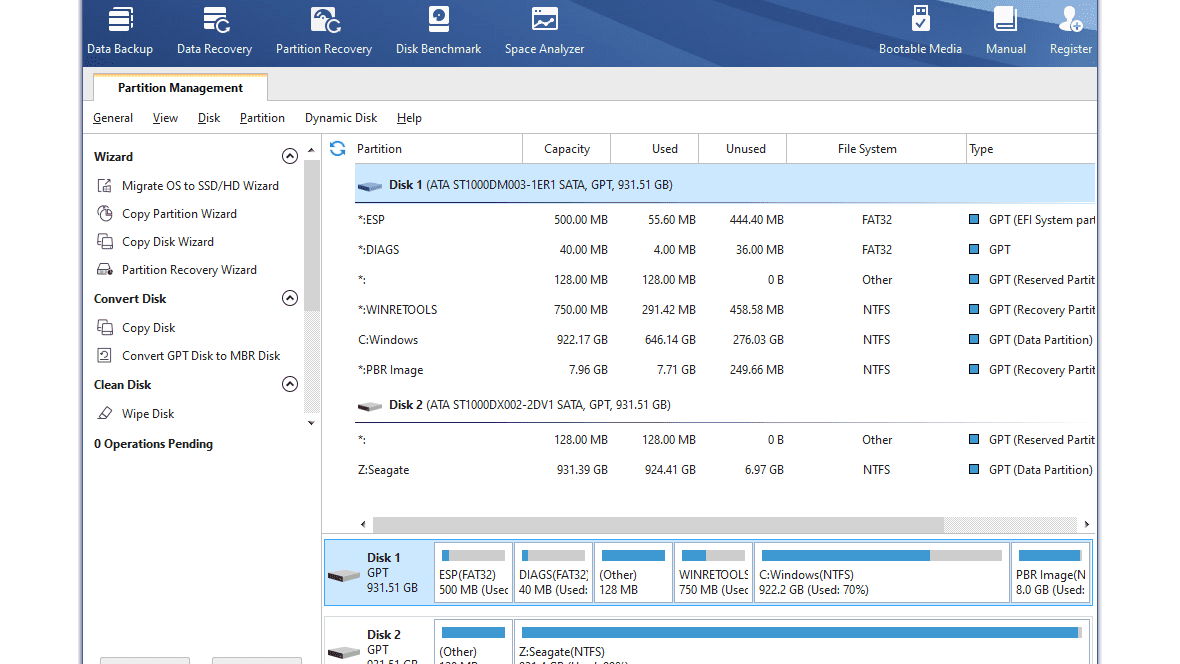Collapse the Clean Disk section
The height and width of the screenshot is (664, 1180).
pos(290,385)
